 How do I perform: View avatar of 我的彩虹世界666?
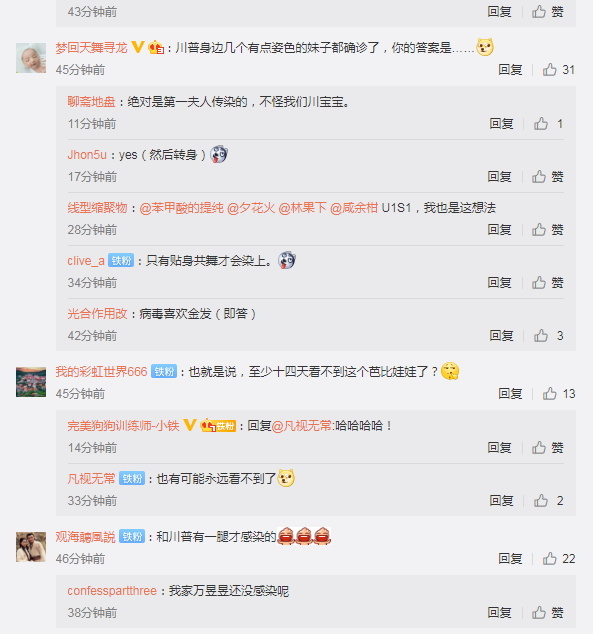click(x=31, y=382)
